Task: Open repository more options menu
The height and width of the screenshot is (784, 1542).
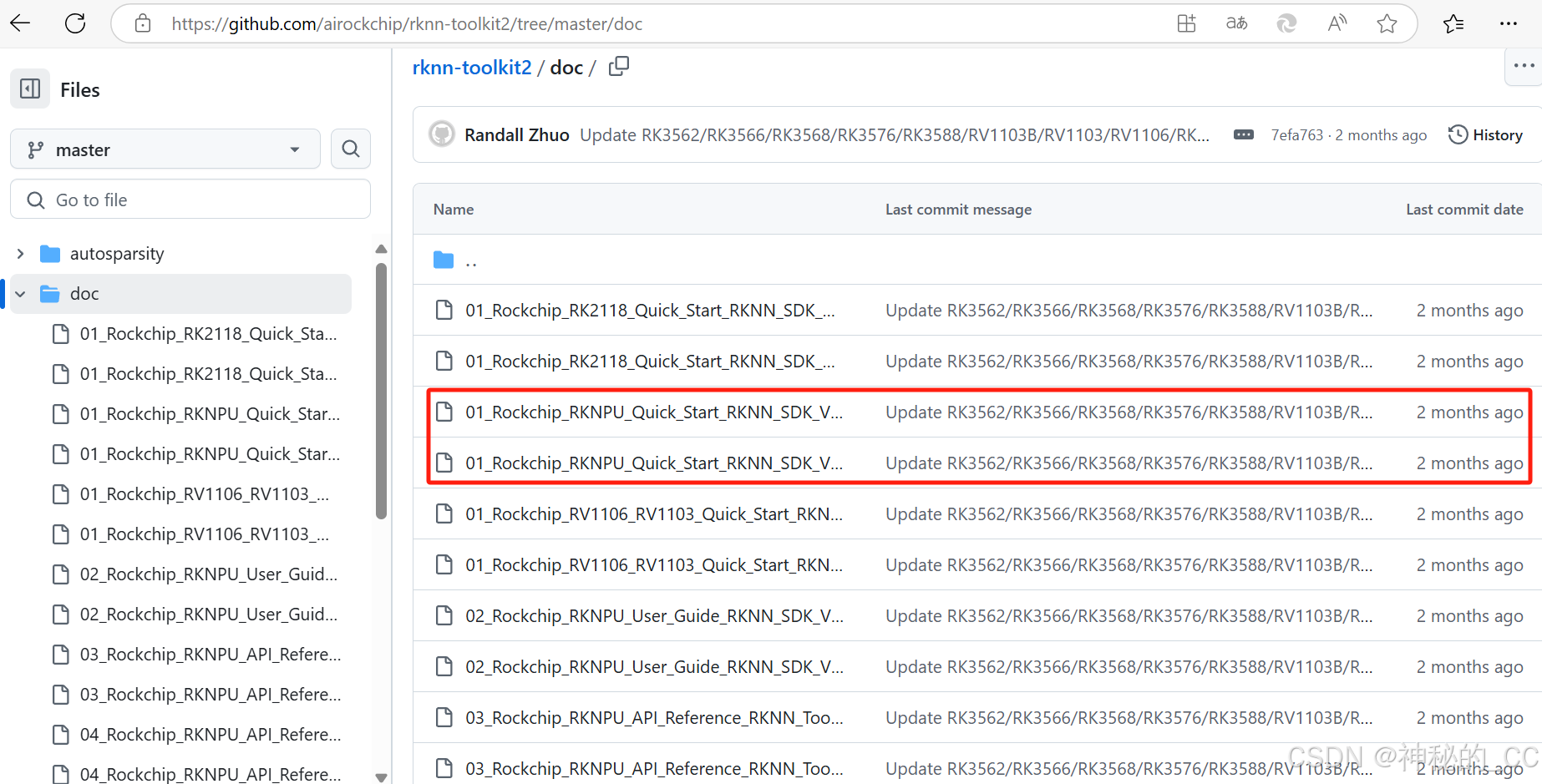Action: pyautogui.click(x=1524, y=65)
